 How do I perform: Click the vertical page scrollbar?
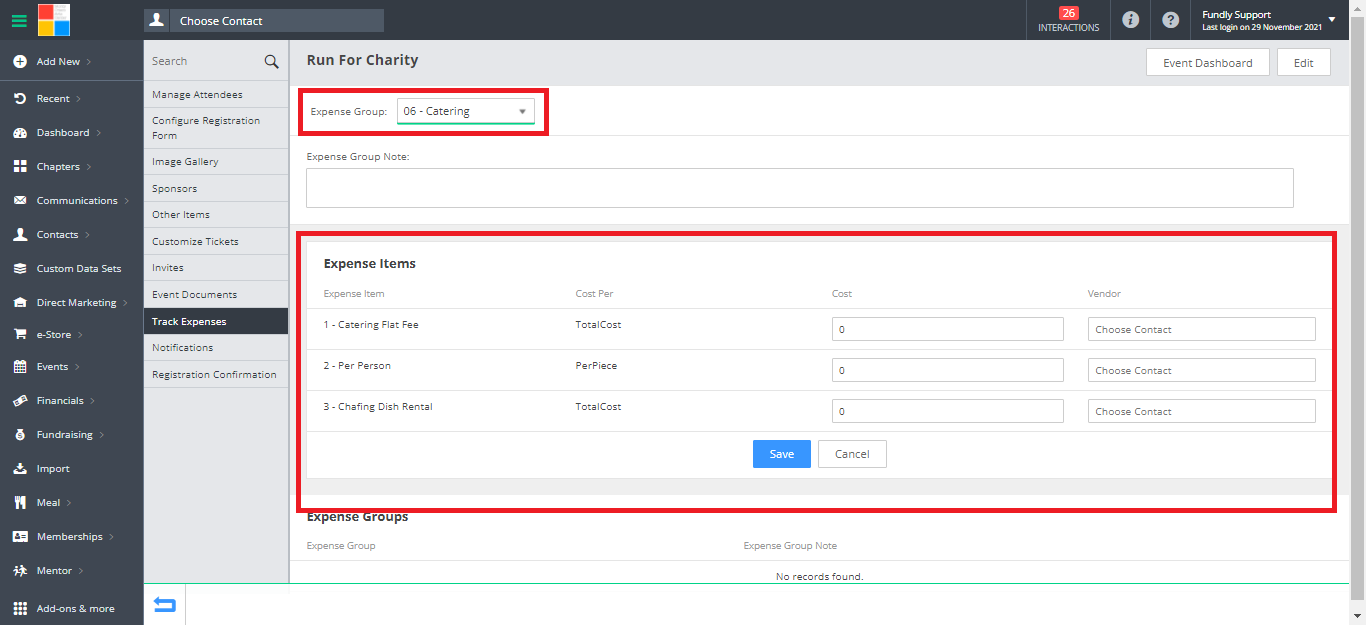click(x=1358, y=310)
